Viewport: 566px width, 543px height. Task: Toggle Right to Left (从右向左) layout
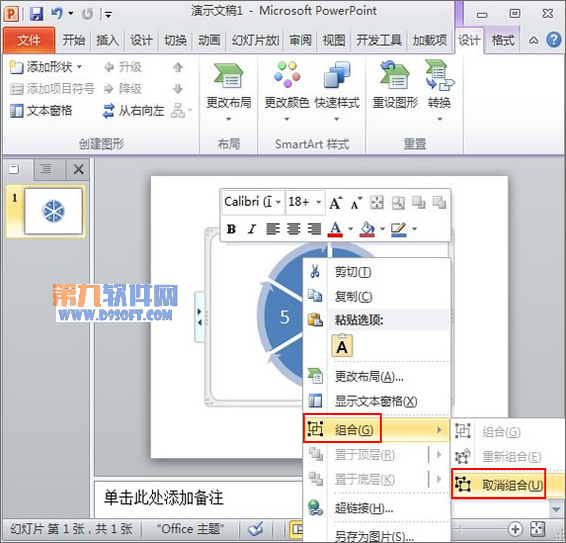(x=134, y=110)
